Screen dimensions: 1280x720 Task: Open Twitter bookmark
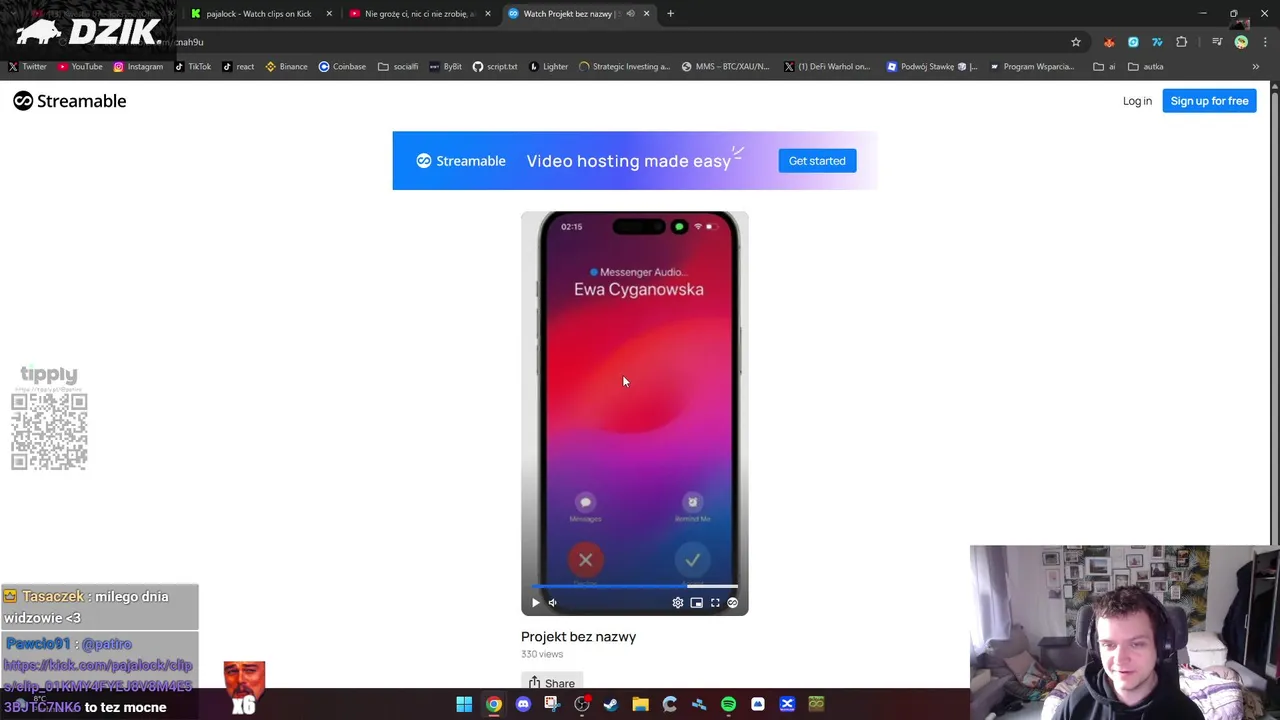coord(28,67)
